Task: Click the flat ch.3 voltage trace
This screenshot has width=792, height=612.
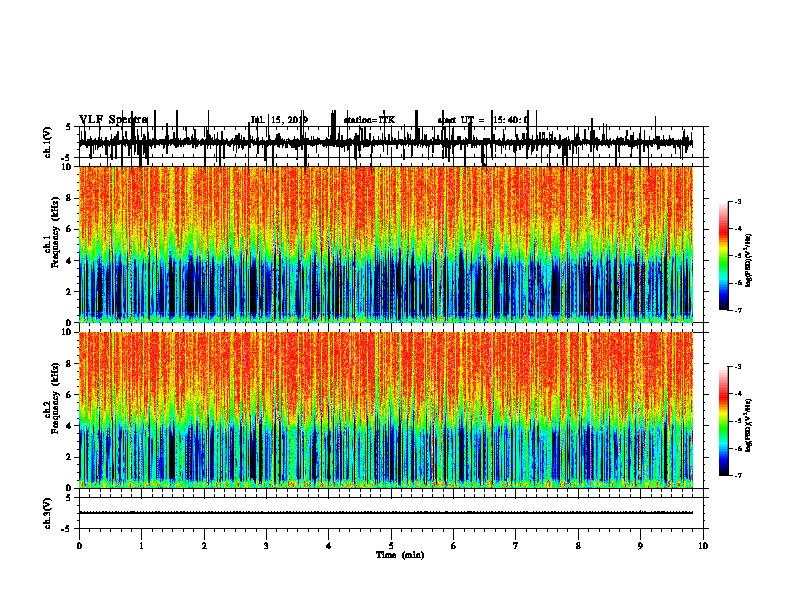Action: click(x=386, y=513)
